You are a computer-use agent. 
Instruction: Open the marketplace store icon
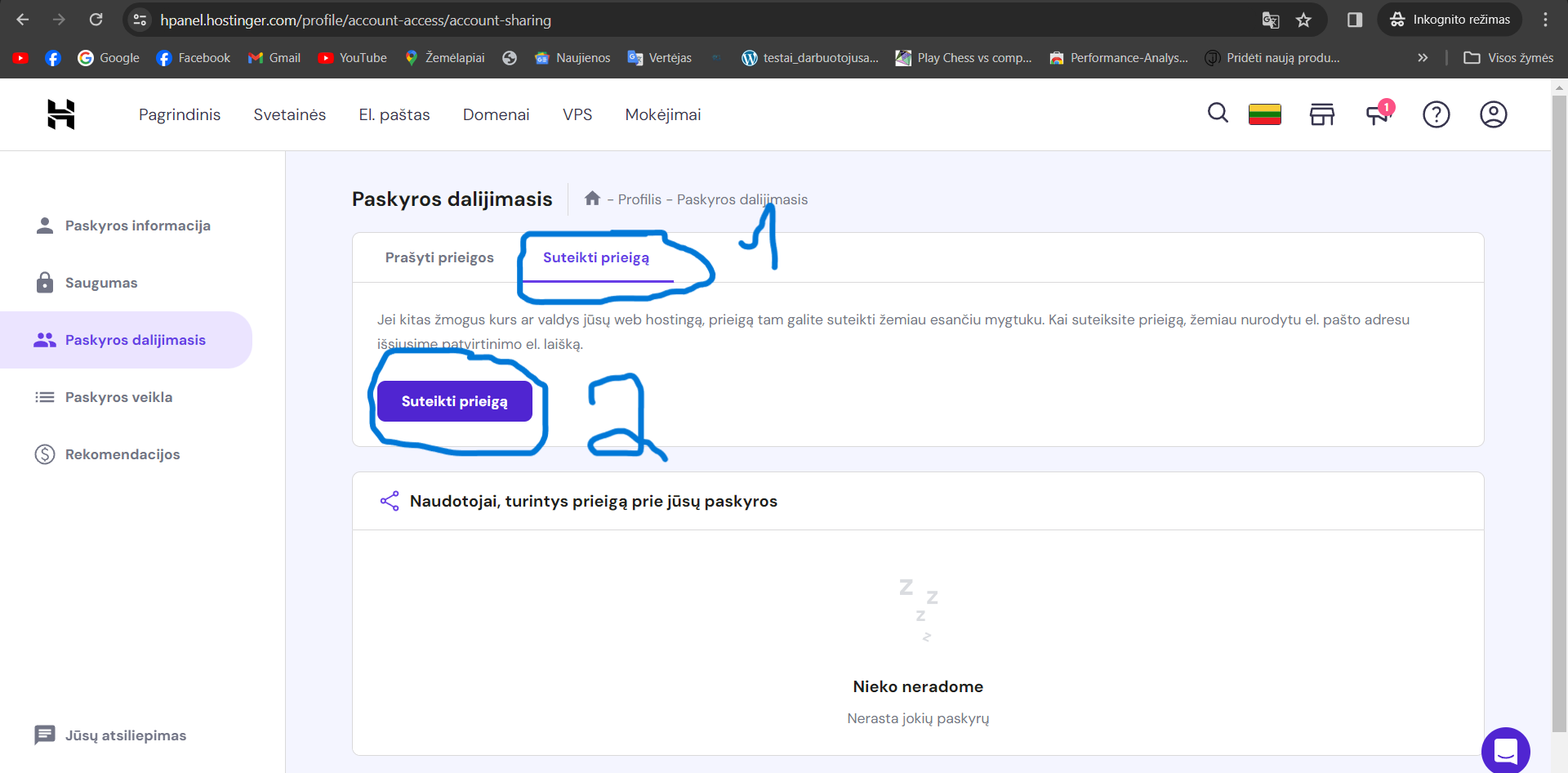(1321, 114)
